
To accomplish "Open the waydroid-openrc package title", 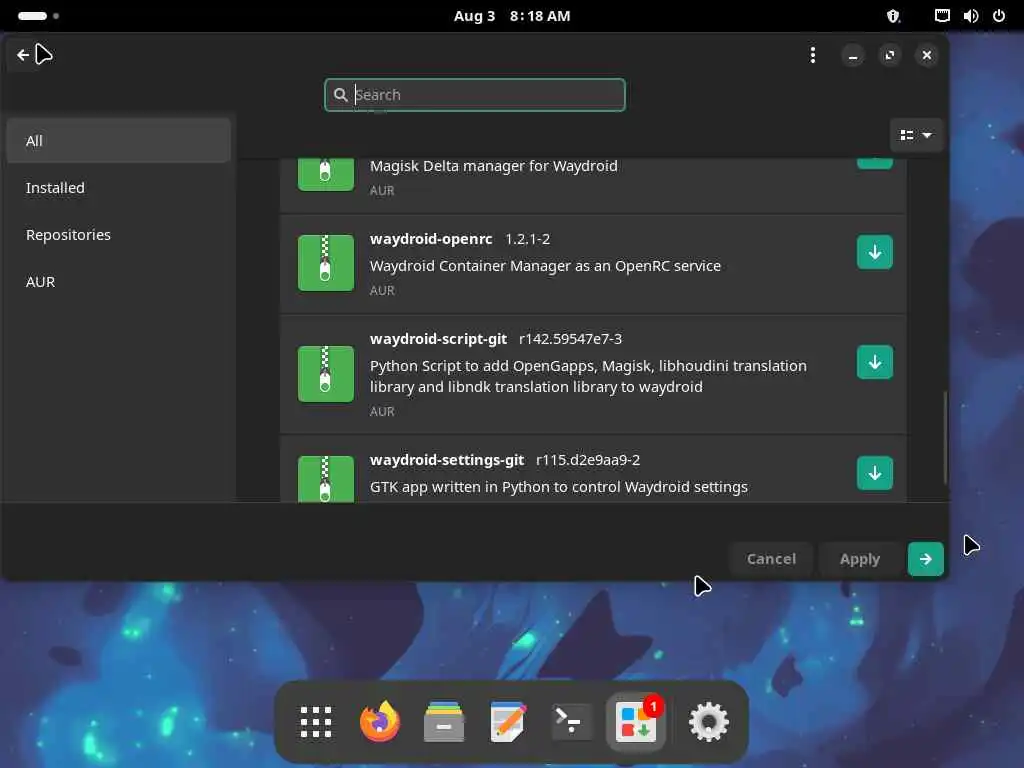I will pyautogui.click(x=431, y=239).
